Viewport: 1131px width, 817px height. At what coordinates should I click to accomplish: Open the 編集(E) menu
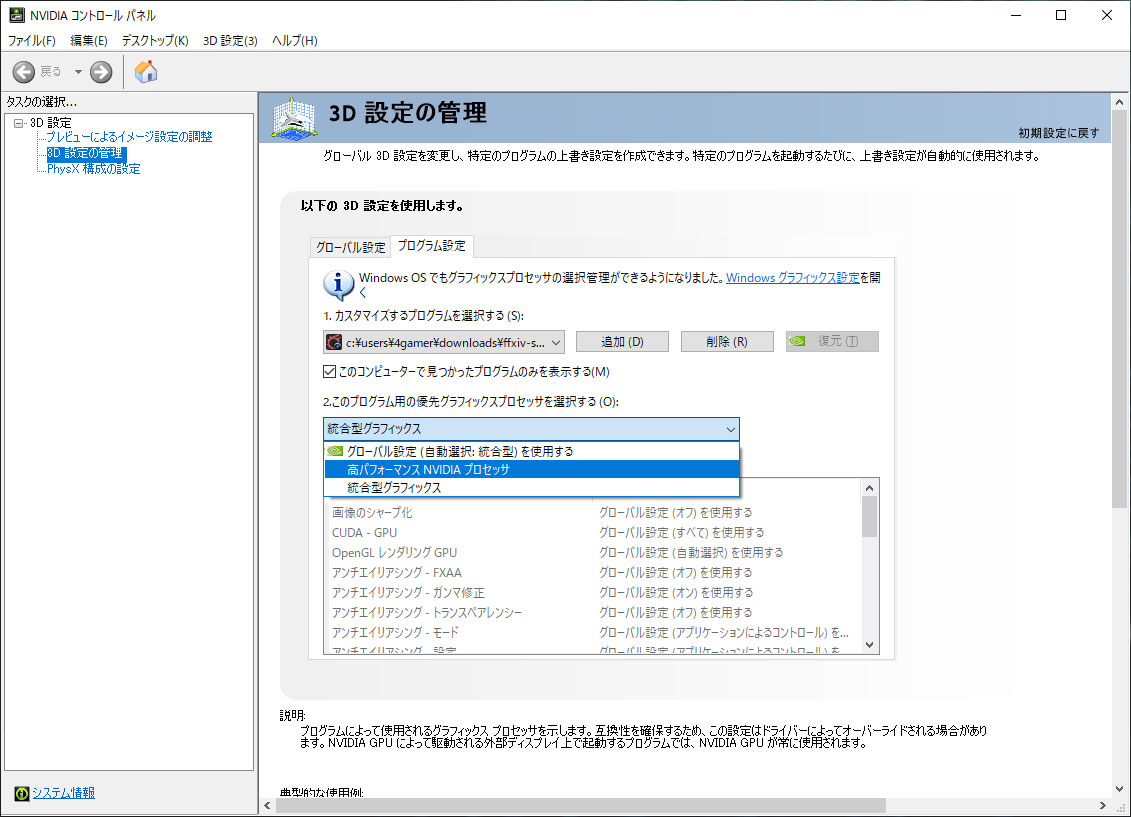(x=89, y=40)
